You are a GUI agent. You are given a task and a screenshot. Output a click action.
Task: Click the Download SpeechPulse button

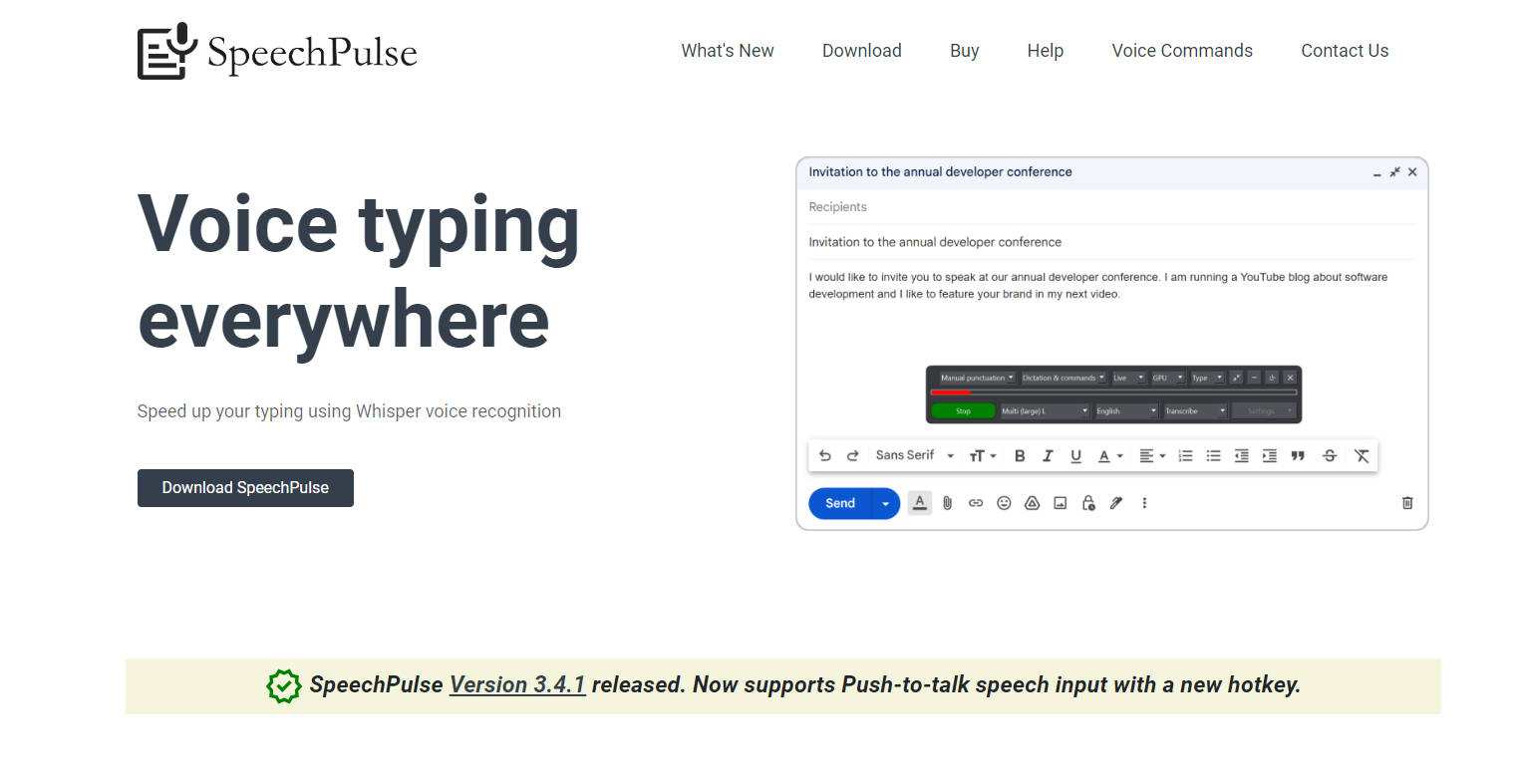pyautogui.click(x=245, y=488)
